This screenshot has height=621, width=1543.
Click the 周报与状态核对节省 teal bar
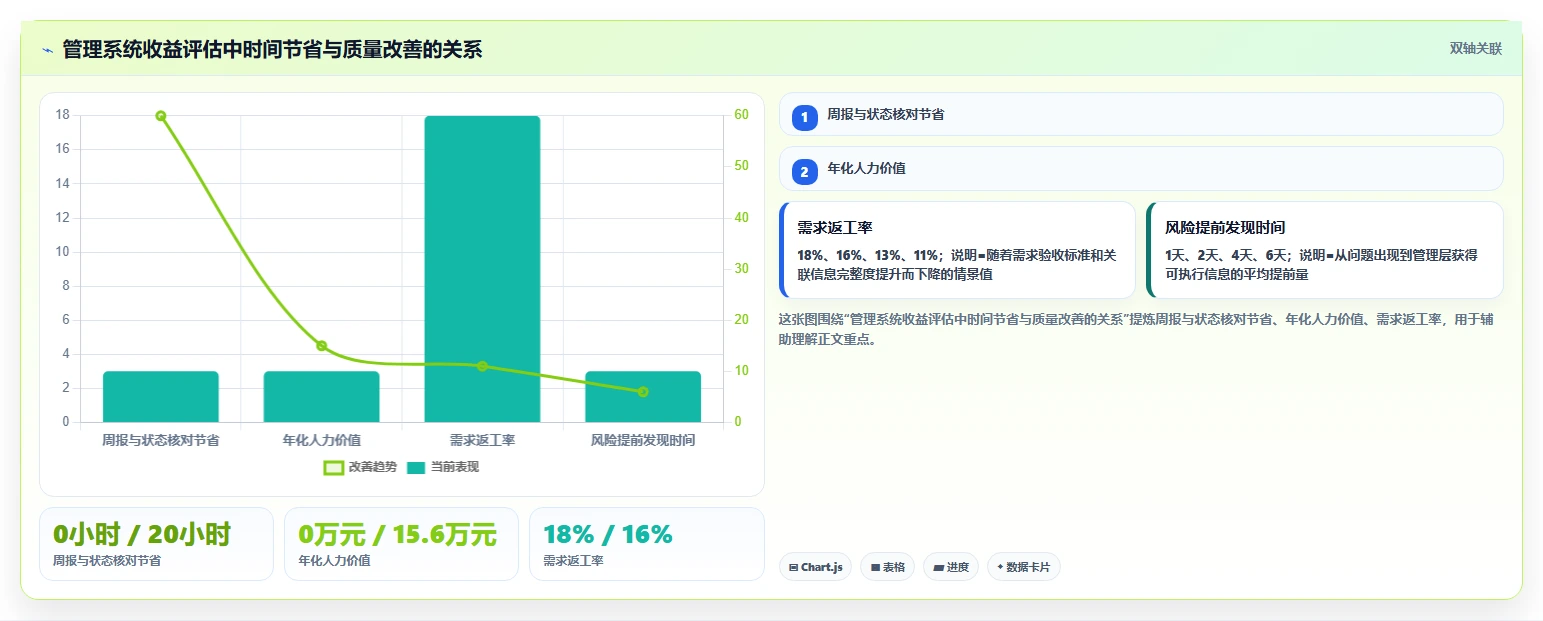[161, 397]
